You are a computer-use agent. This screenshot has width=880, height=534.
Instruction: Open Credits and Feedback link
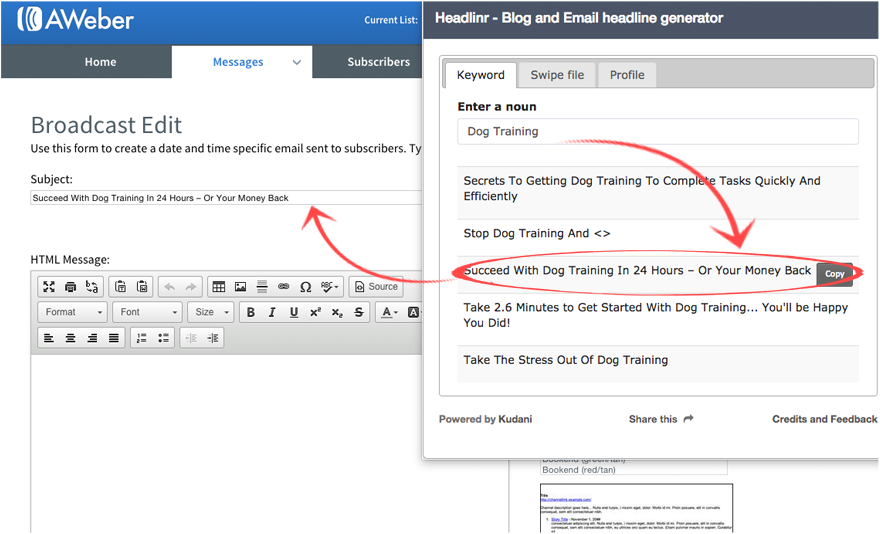(x=824, y=419)
